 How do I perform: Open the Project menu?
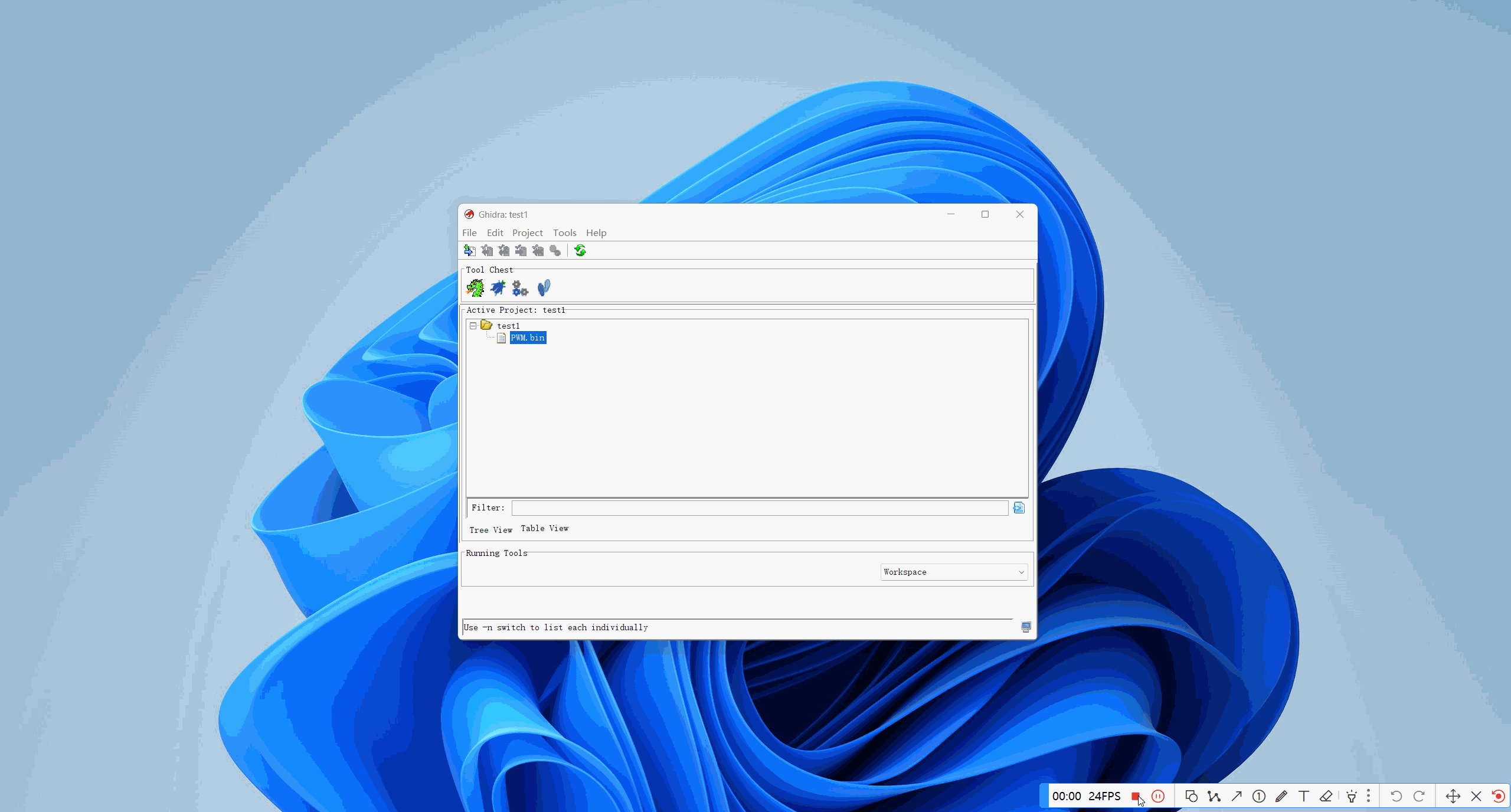click(x=527, y=233)
